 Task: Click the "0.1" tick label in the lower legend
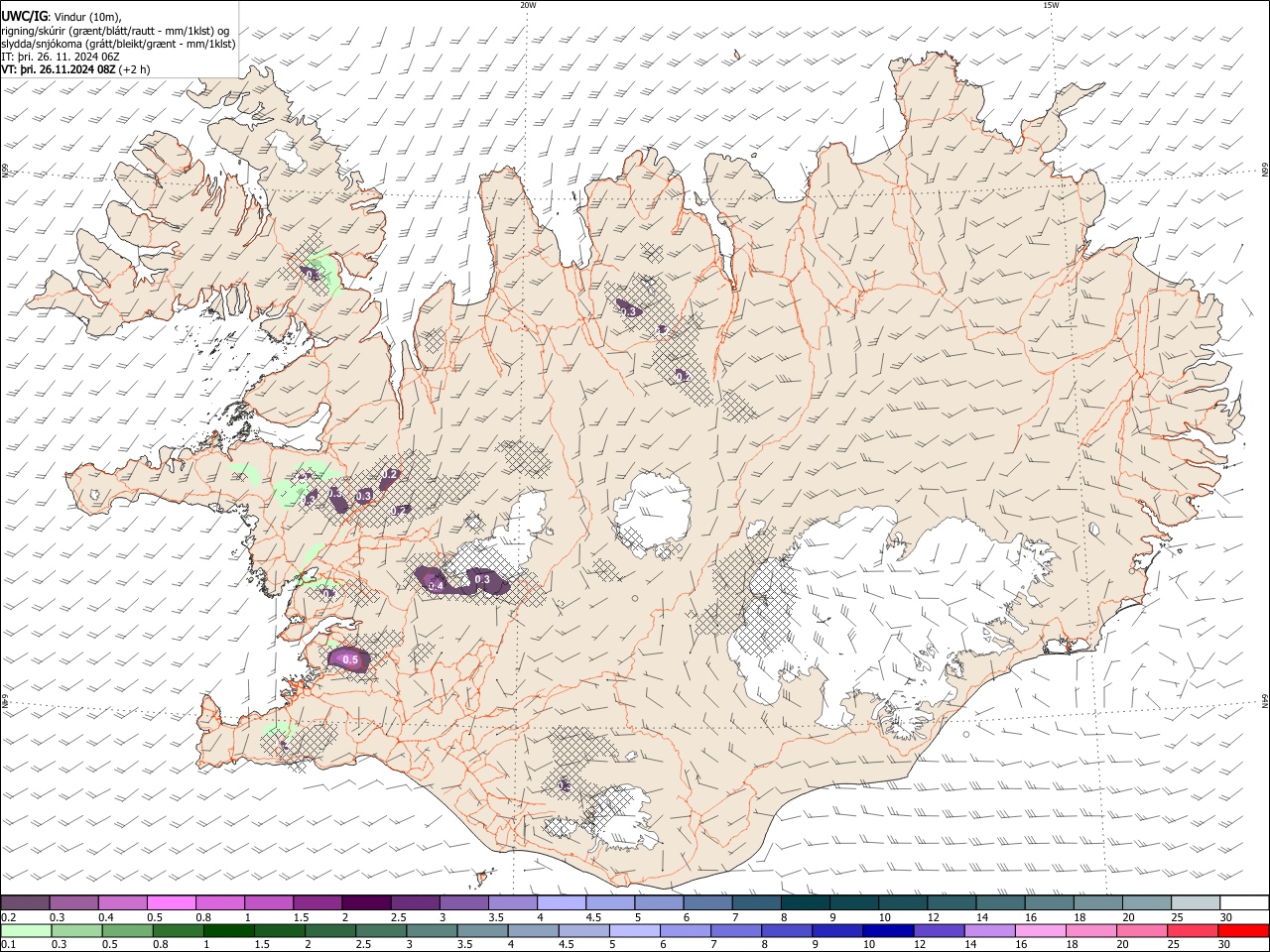(x=8, y=945)
